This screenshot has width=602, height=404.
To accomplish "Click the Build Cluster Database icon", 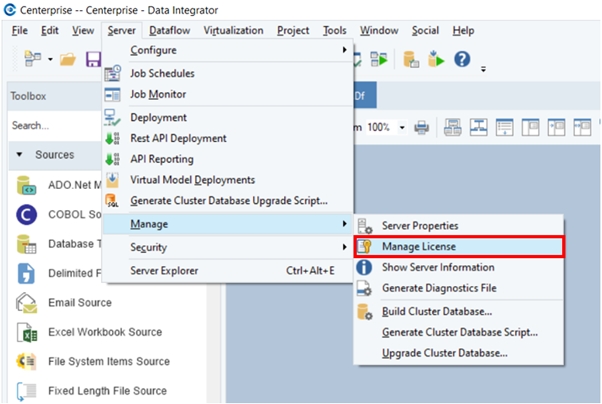I will pos(365,312).
